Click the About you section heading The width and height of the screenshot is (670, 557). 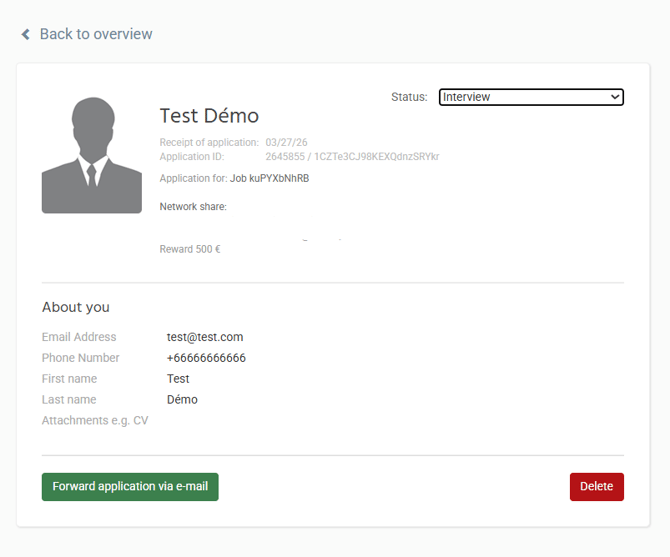pos(76,307)
